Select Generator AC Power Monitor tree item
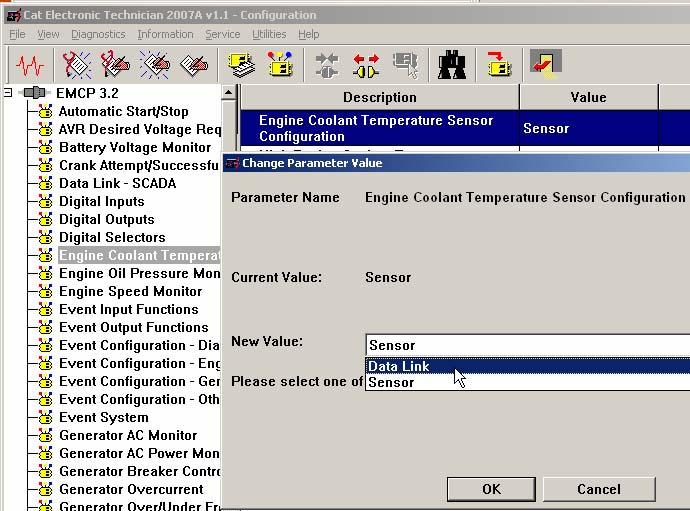Viewport: 690px width, 511px height. (139, 453)
